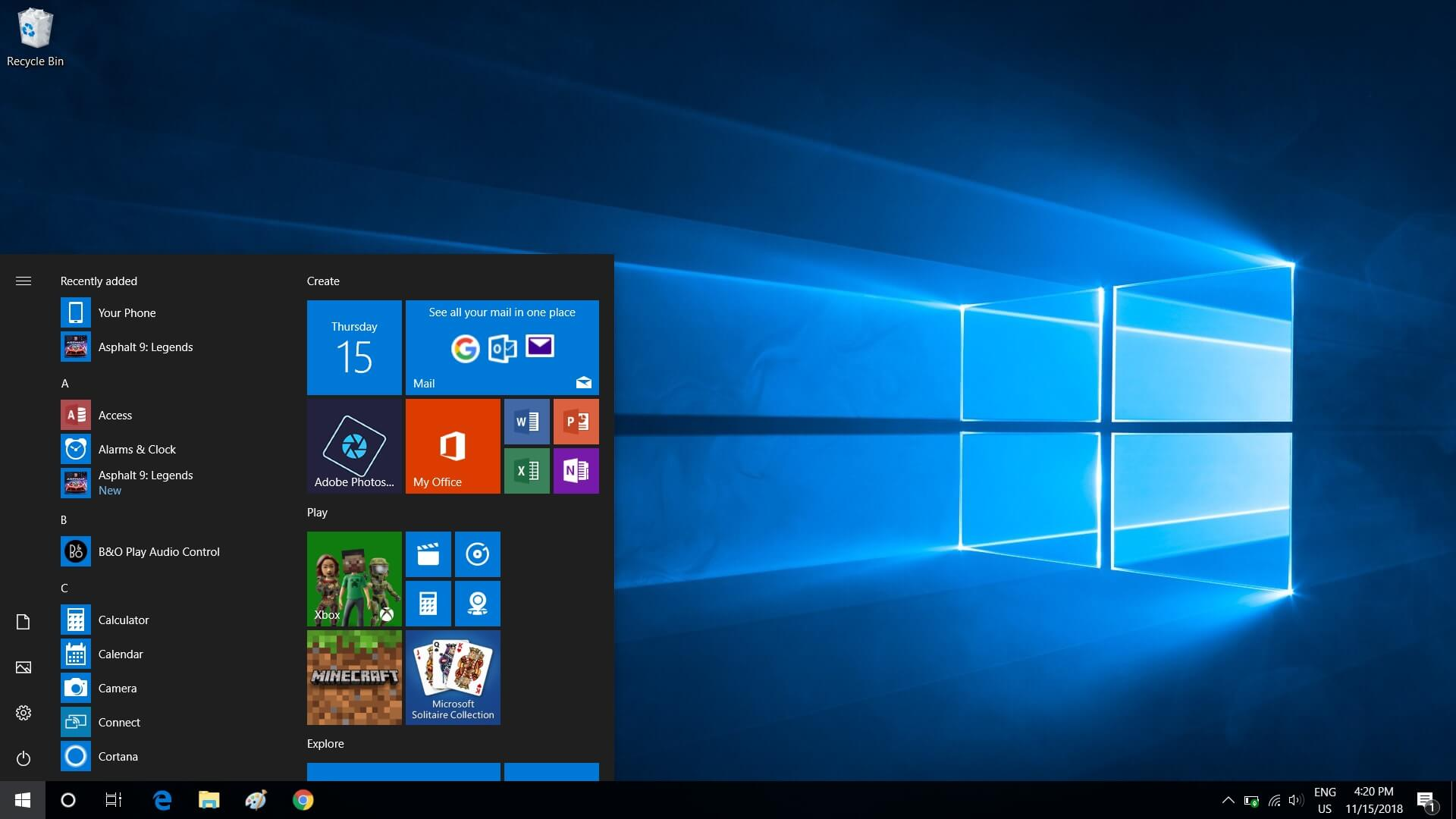
Task: Click the Power icon in the Start sidebar
Action: point(24,758)
